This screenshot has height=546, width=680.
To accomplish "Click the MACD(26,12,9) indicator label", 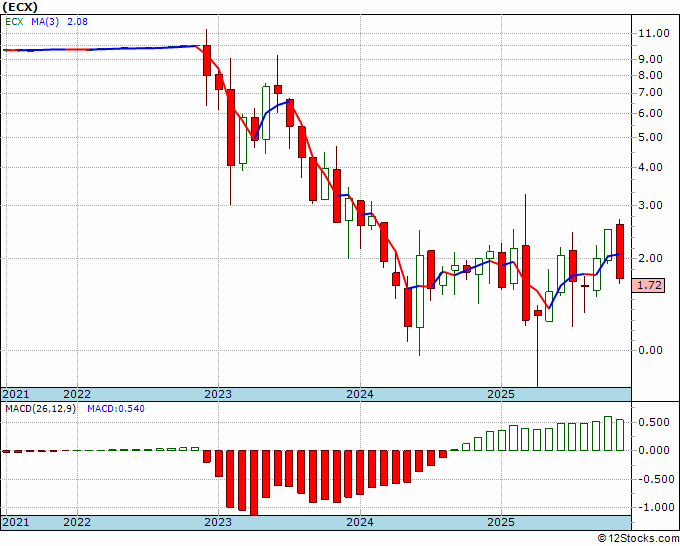I will pyautogui.click(x=40, y=409).
